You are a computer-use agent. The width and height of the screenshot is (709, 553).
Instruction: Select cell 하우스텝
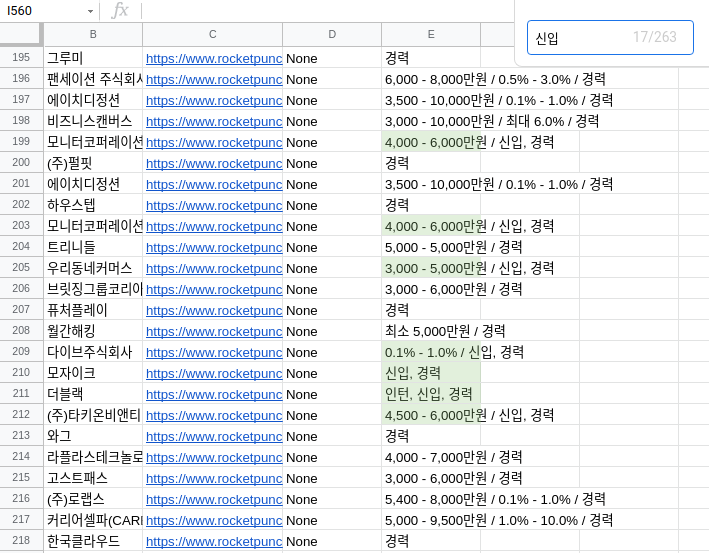pyautogui.click(x=93, y=205)
